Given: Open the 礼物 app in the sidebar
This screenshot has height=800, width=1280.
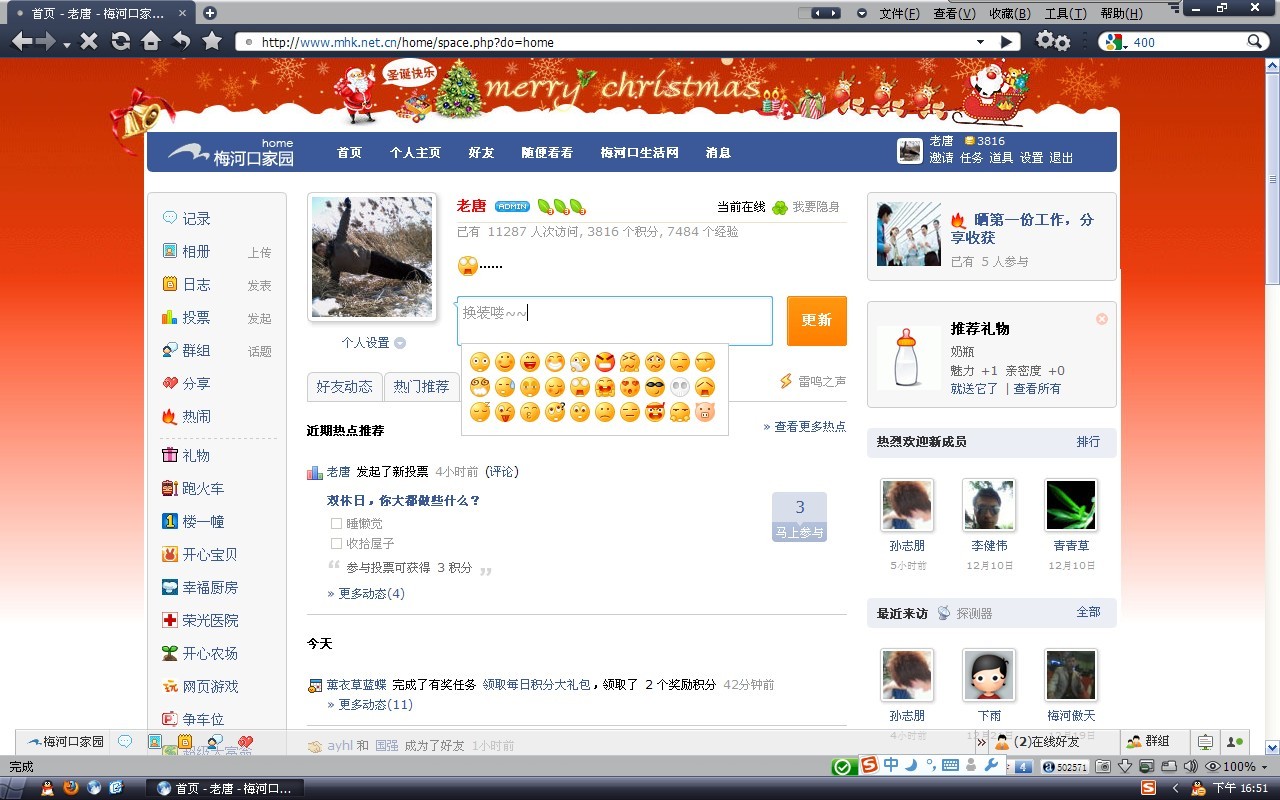Looking at the screenshot, I should coord(196,455).
